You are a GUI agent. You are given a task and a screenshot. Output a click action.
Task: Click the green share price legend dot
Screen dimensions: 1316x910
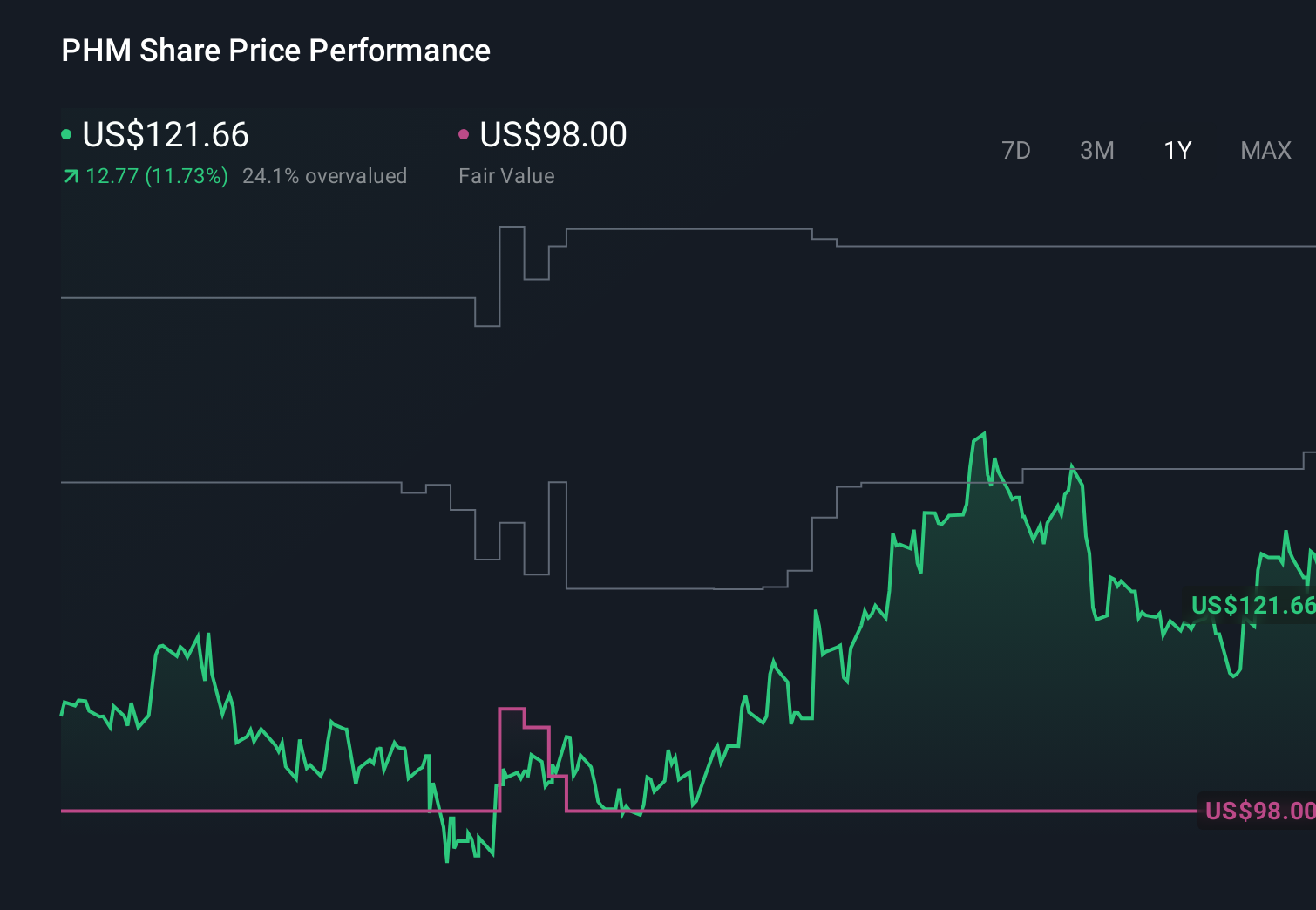tap(66, 134)
